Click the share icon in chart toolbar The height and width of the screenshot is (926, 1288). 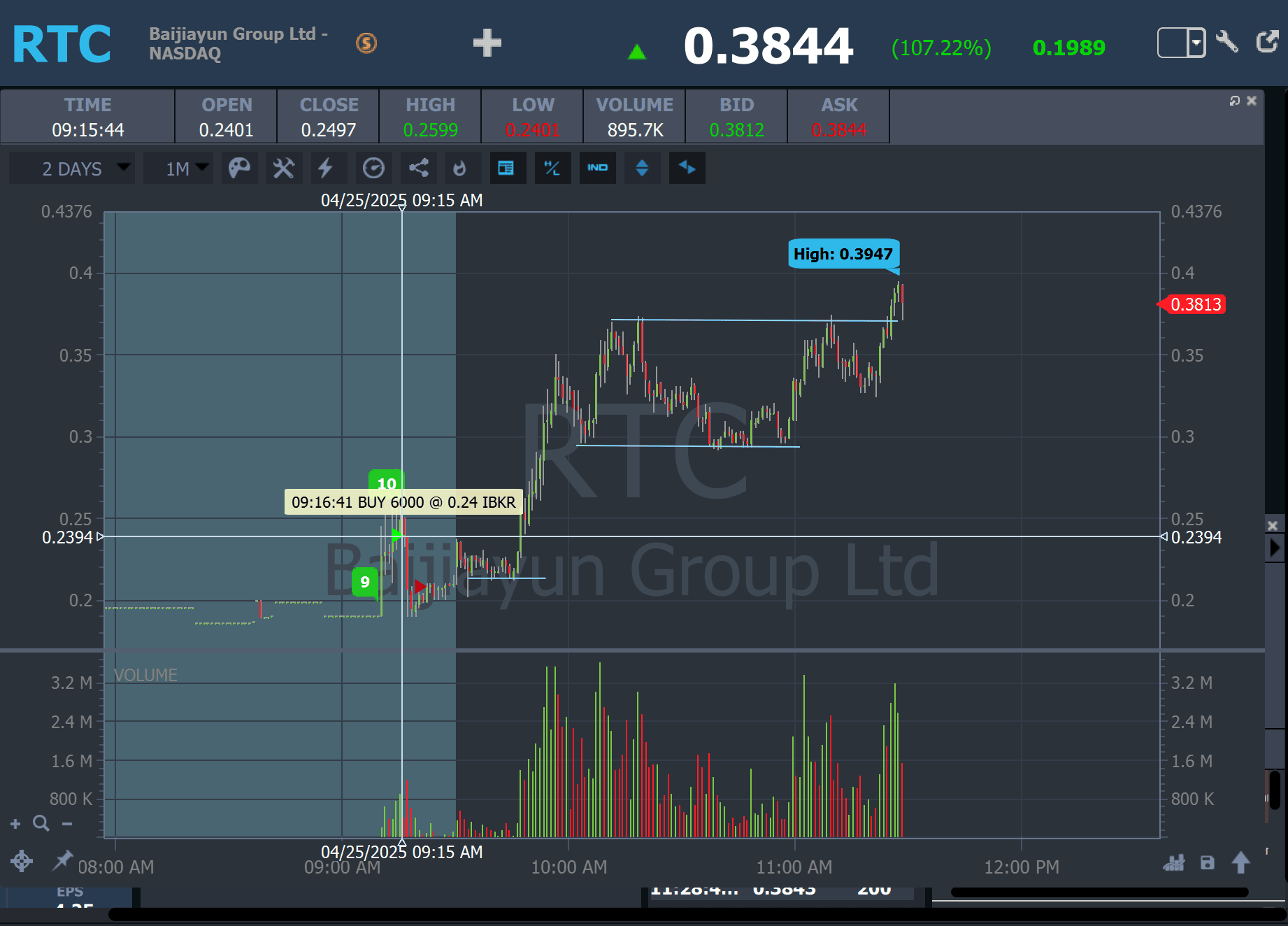click(x=418, y=168)
